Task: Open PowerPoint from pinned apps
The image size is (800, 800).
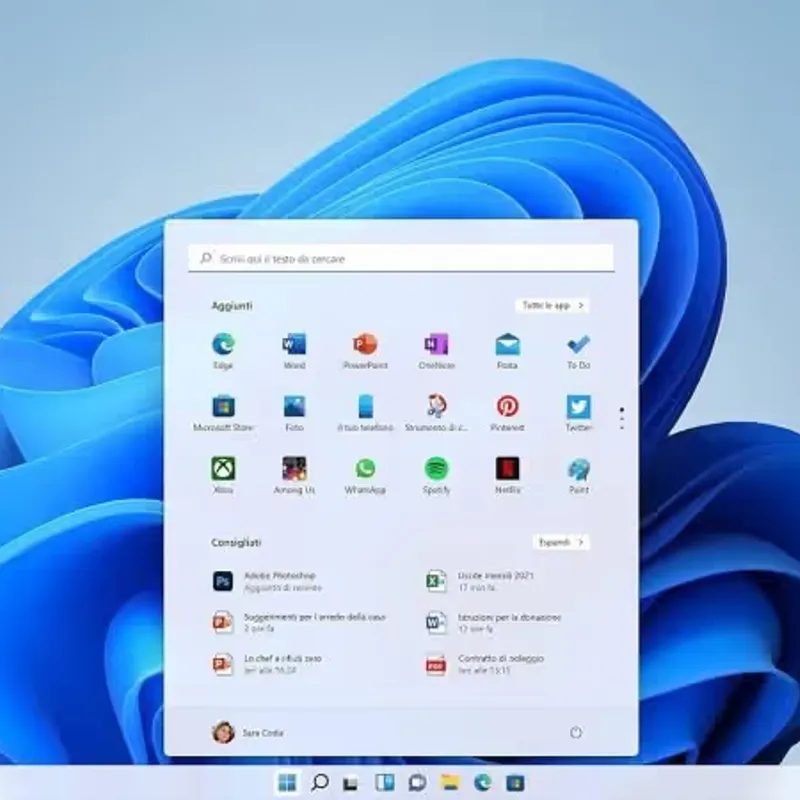Action: point(365,350)
